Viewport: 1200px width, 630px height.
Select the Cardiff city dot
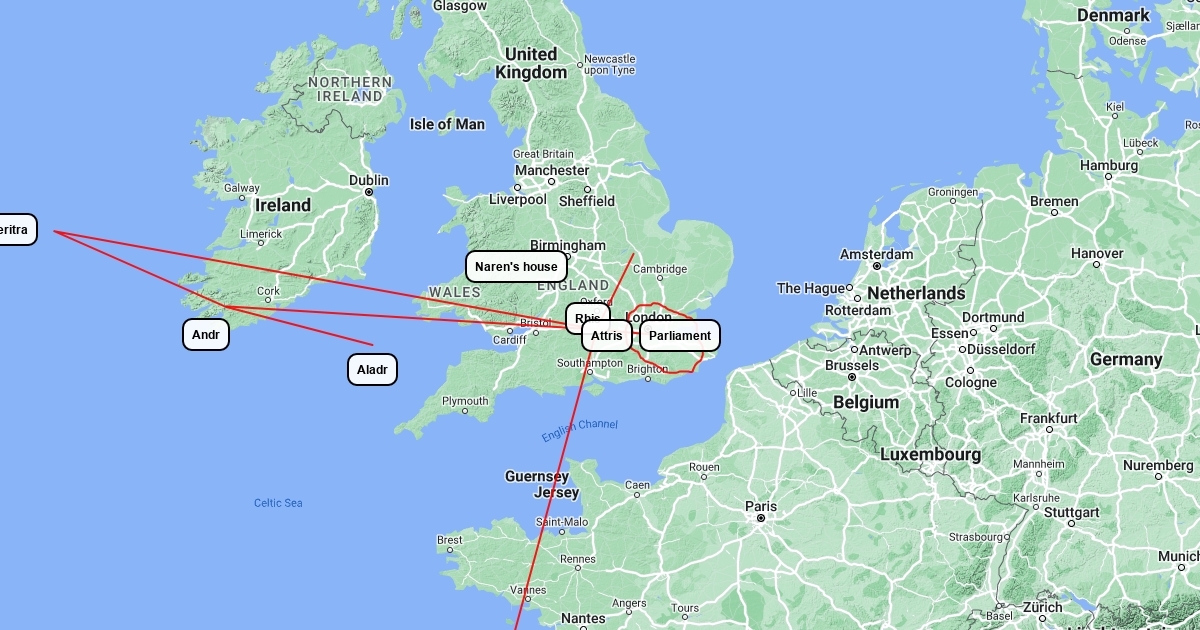(509, 330)
